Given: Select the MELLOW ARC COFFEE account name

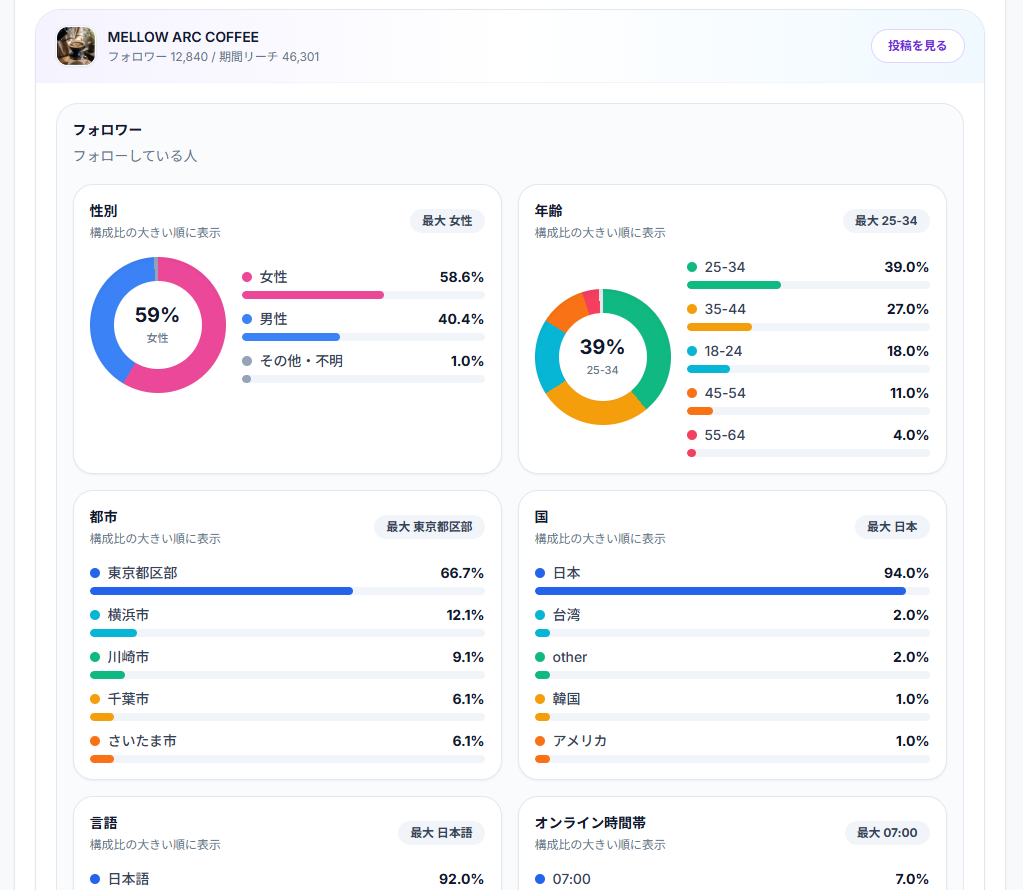Looking at the screenshot, I should point(183,37).
